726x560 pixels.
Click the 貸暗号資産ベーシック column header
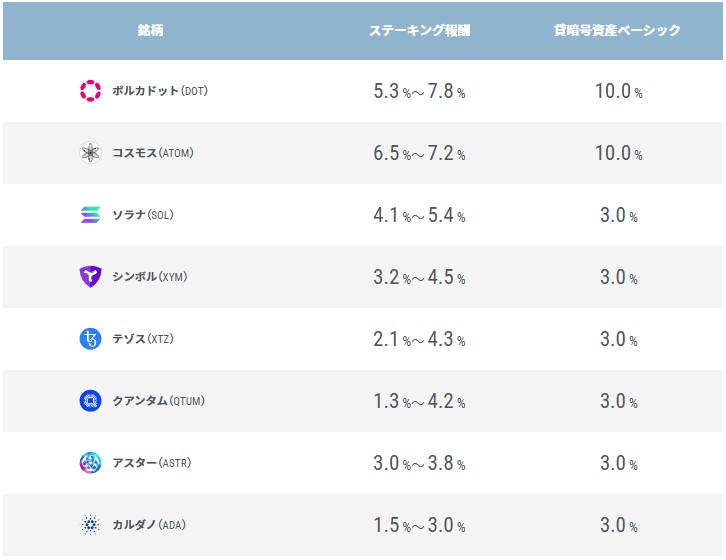tap(617, 31)
